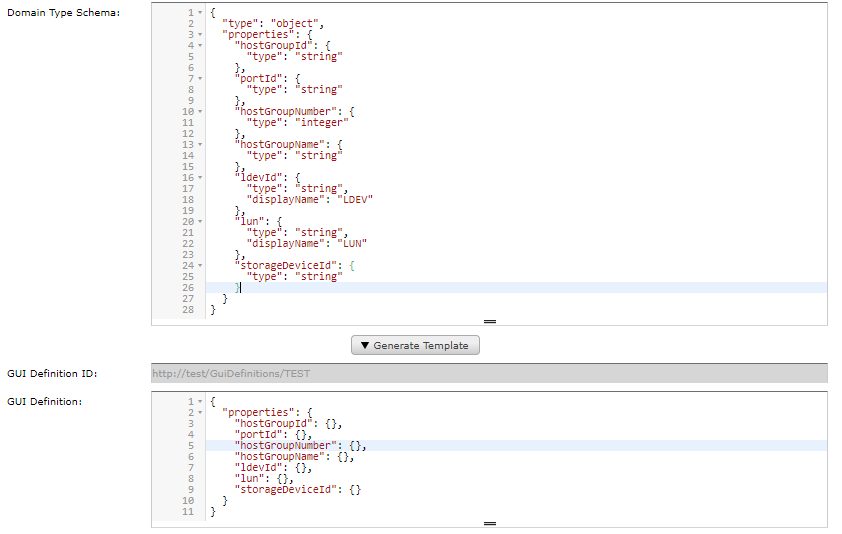Click the Domain Type Schema resize handle
Image resolution: width=842 pixels, height=534 pixels.
click(490, 321)
